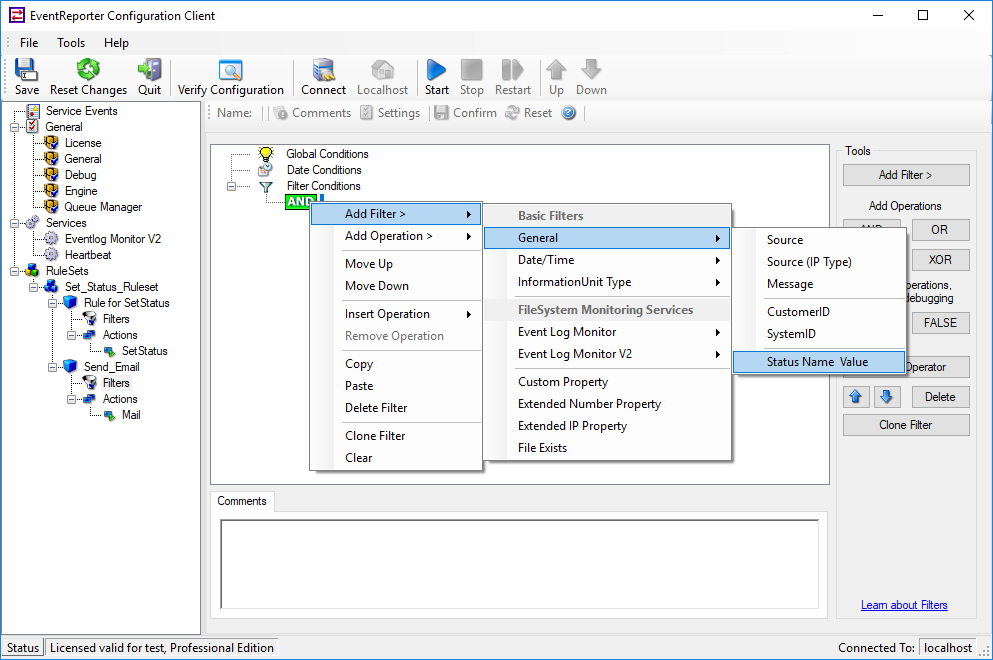
Task: Click the Eventlog Monitor V2 gear icon
Action: click(x=51, y=239)
